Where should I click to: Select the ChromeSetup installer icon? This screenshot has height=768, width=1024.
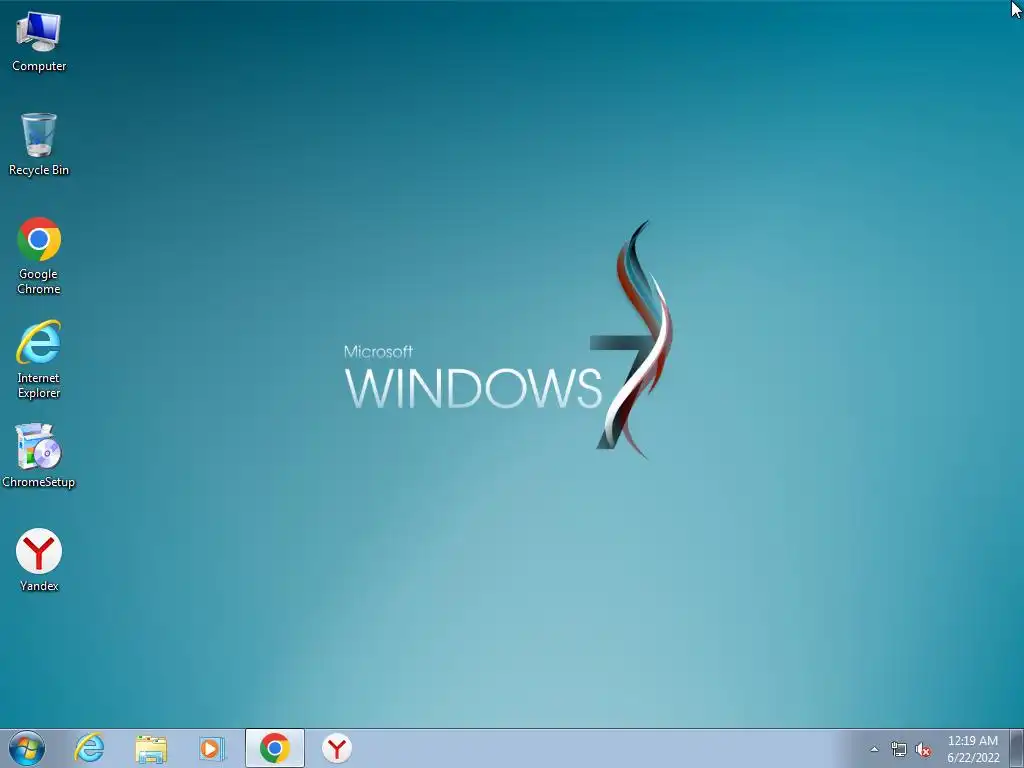(39, 456)
